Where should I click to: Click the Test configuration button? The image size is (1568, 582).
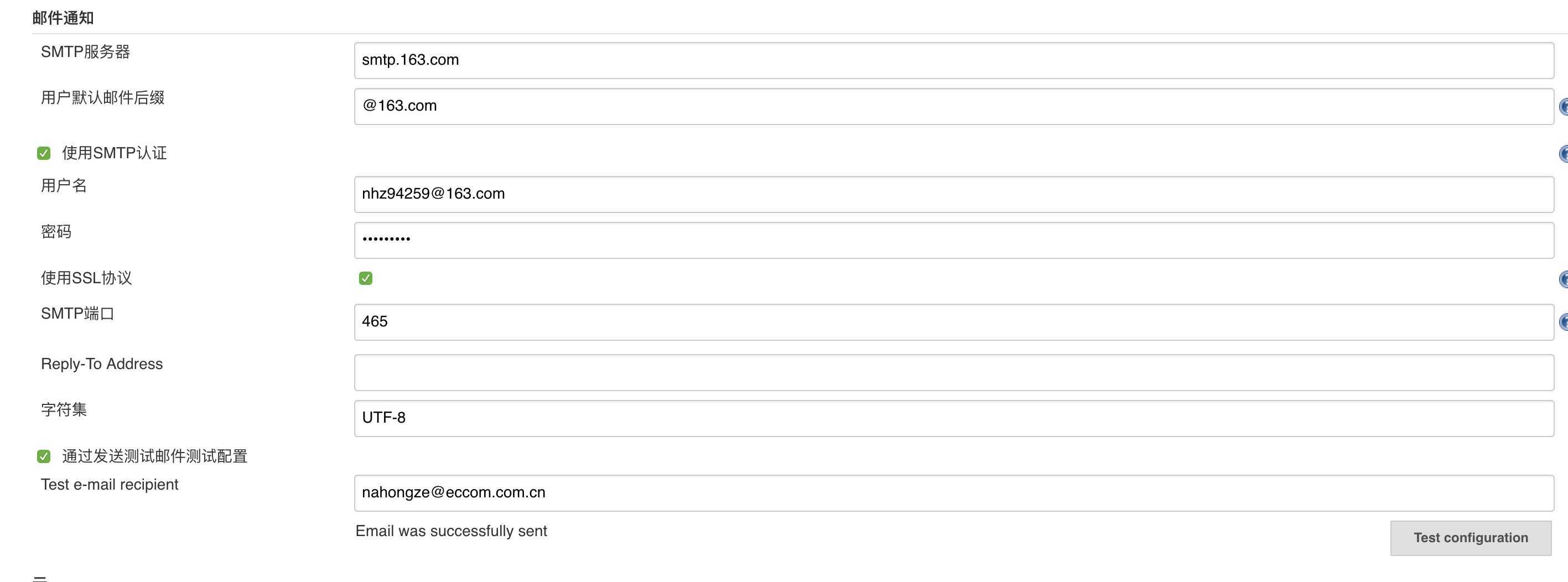pyautogui.click(x=1471, y=538)
